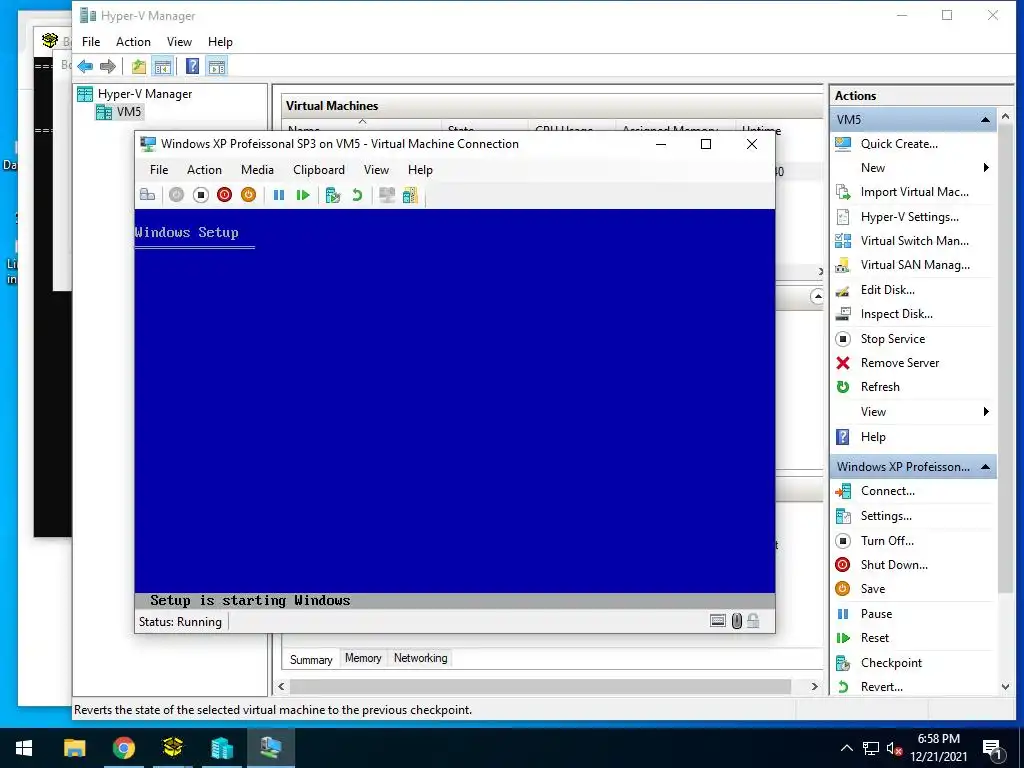
Task: Open View menu in Hyper-V Manager
Action: tap(179, 42)
